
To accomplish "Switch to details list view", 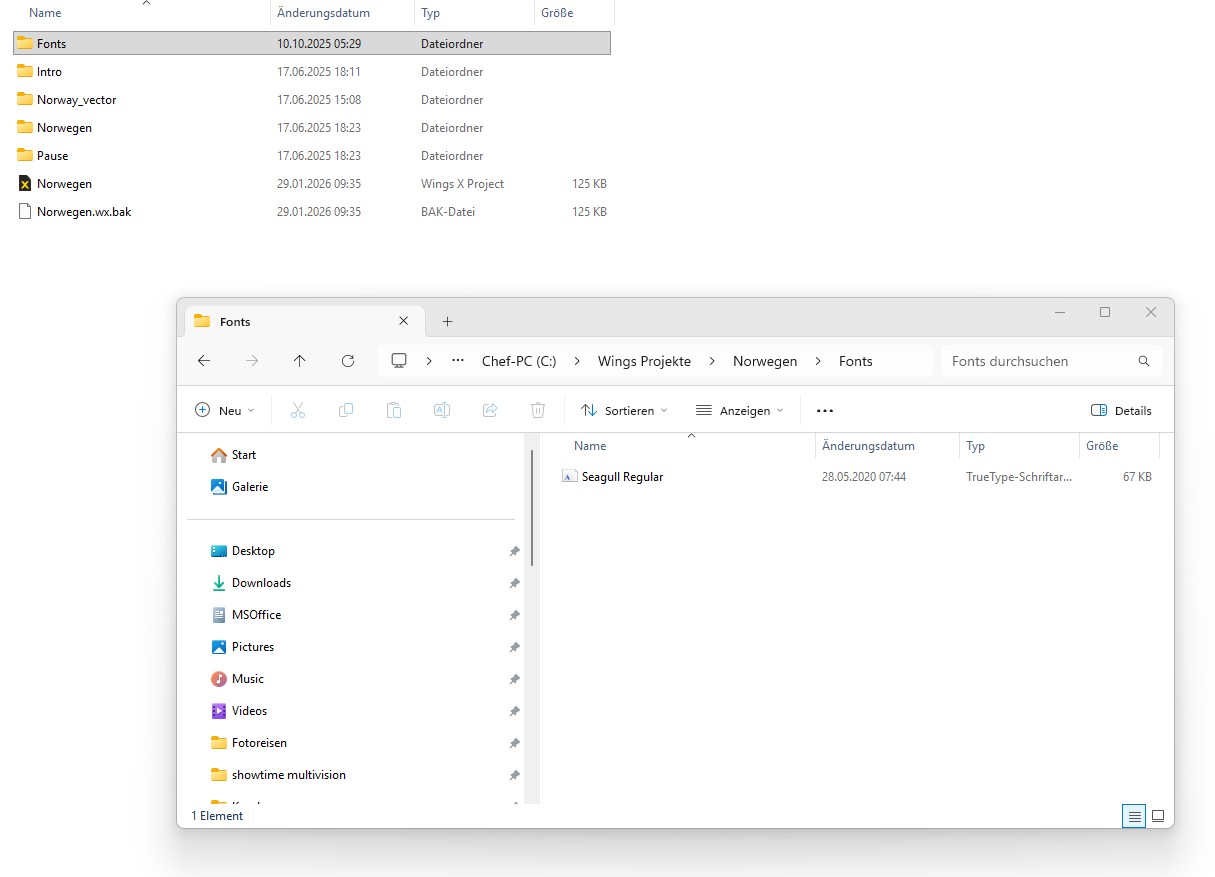I will click(x=1134, y=816).
